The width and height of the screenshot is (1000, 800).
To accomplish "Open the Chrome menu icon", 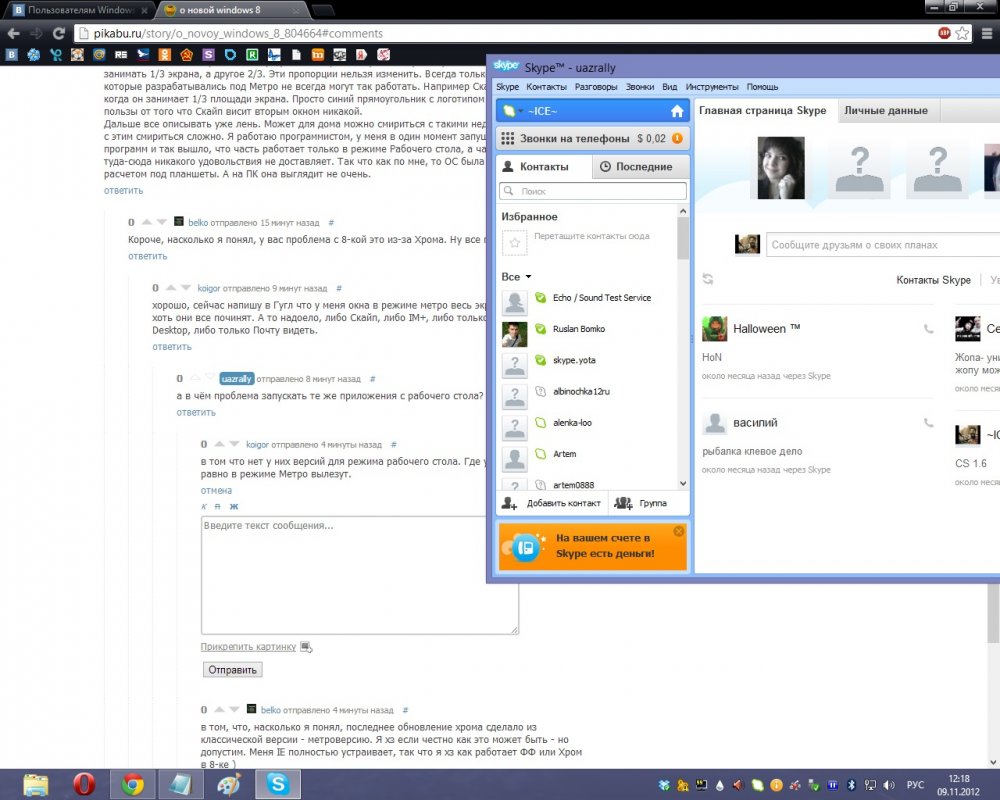I will (986, 33).
